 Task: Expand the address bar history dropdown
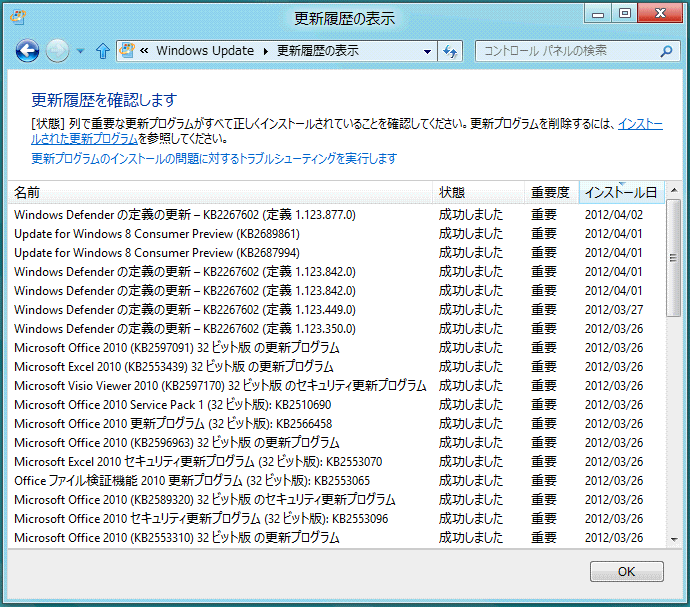click(427, 52)
